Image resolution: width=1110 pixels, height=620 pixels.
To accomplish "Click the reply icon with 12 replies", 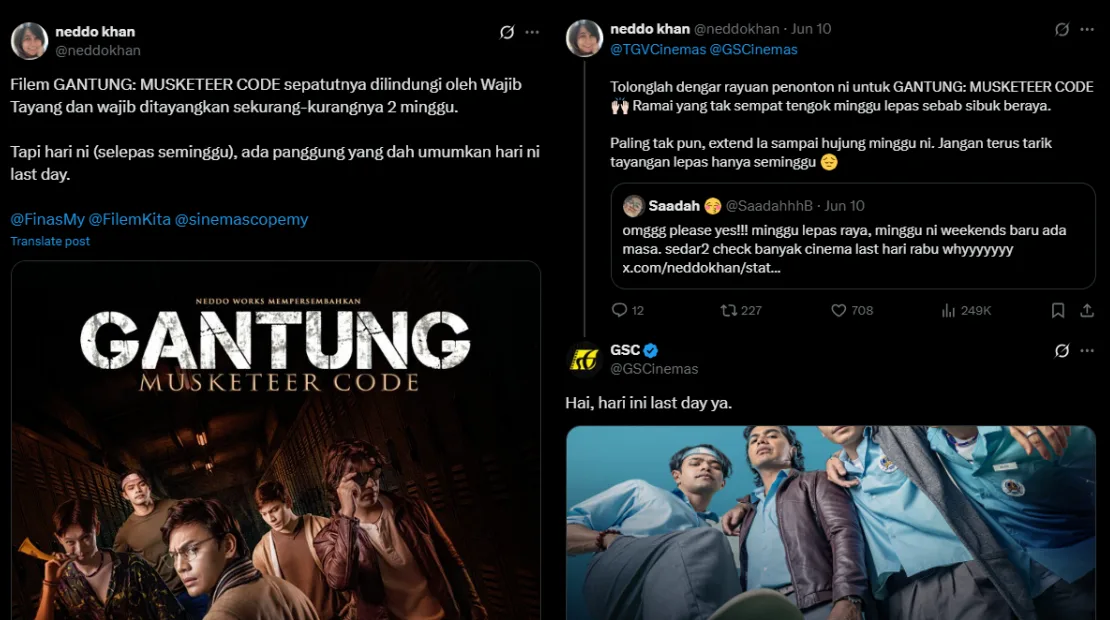I will (627, 310).
